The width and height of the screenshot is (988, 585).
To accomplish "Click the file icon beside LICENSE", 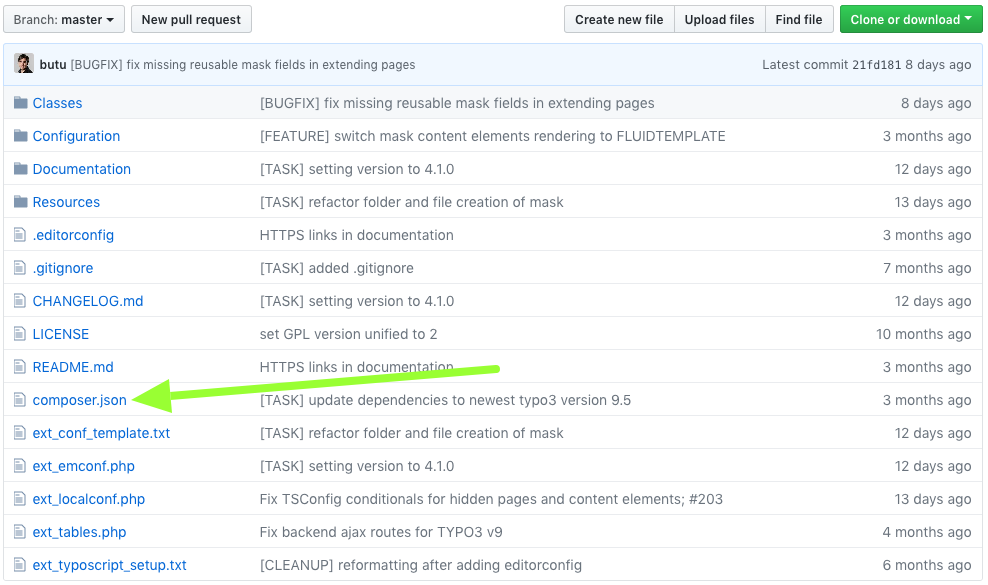I will point(20,334).
